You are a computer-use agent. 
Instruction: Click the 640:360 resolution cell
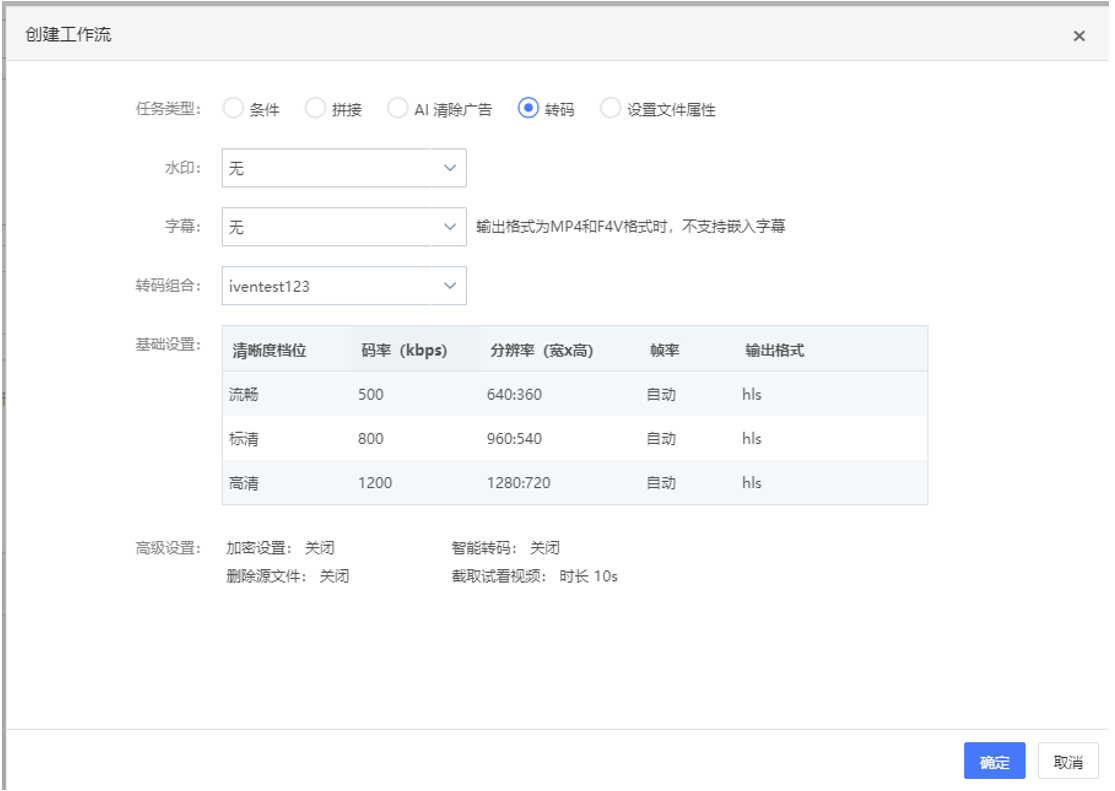pos(514,395)
